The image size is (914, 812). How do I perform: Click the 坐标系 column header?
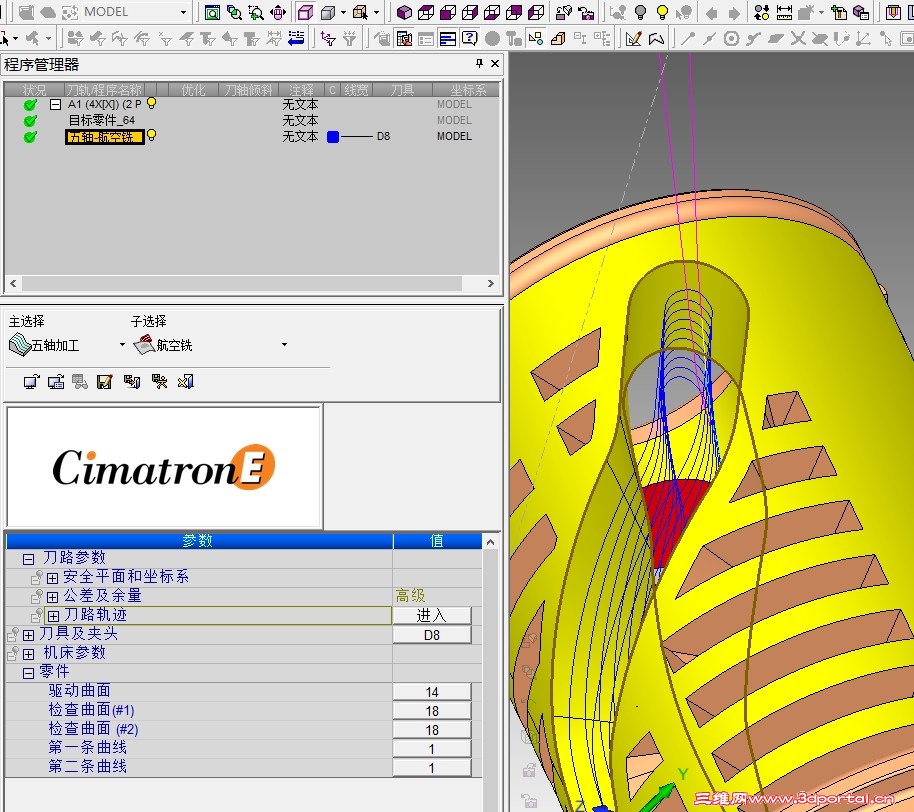pos(467,90)
